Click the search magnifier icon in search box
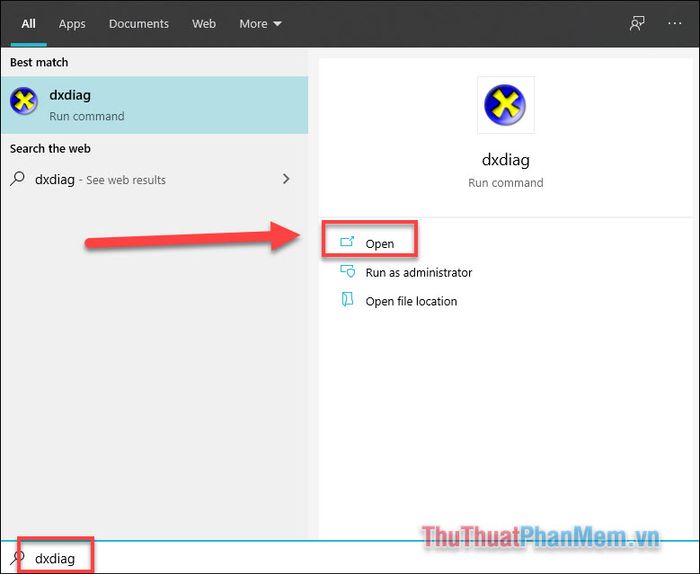The height and width of the screenshot is (574, 700). pos(17,557)
